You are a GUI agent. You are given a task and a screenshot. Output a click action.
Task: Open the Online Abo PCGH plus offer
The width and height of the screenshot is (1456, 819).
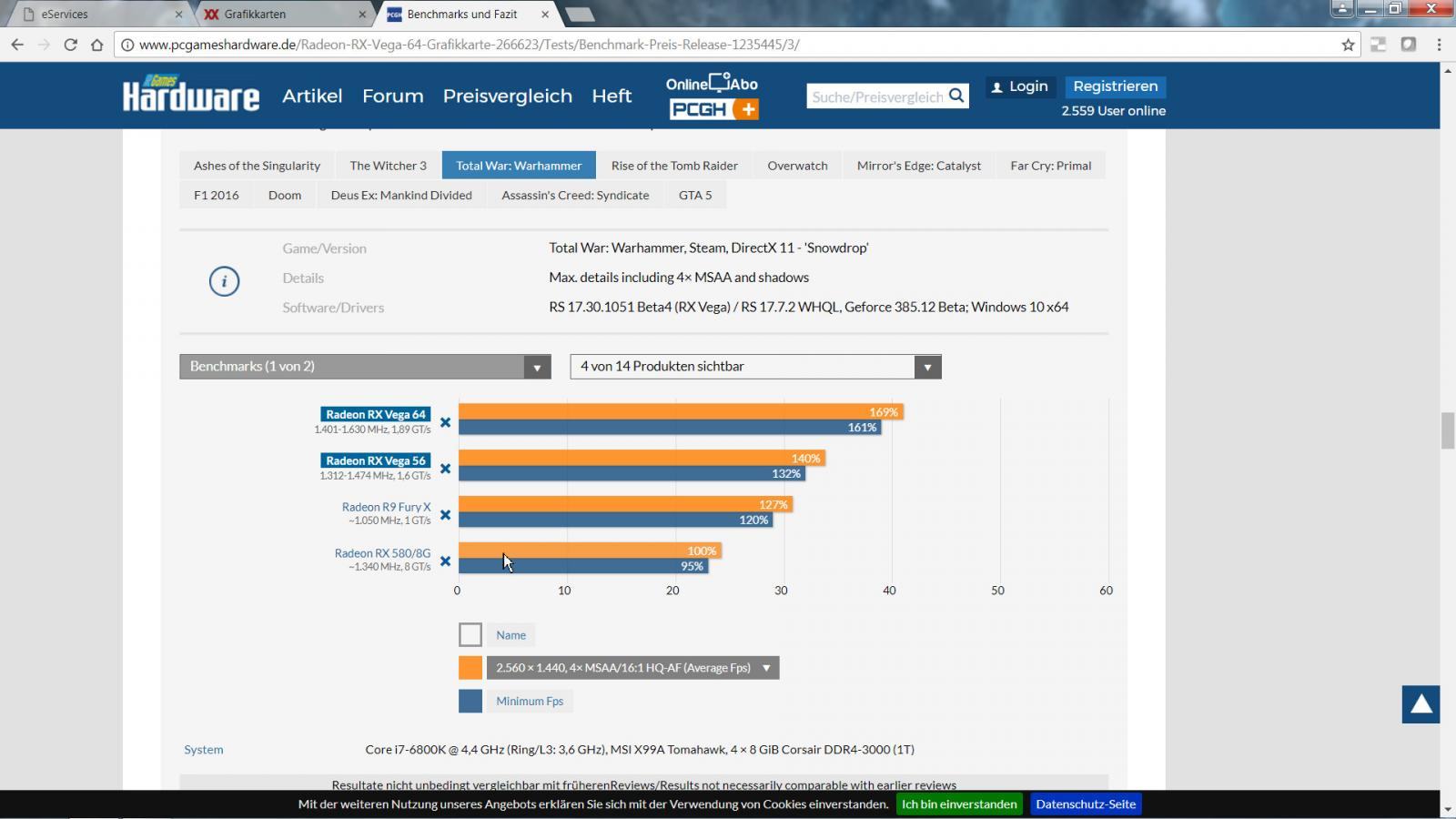pyautogui.click(x=713, y=96)
